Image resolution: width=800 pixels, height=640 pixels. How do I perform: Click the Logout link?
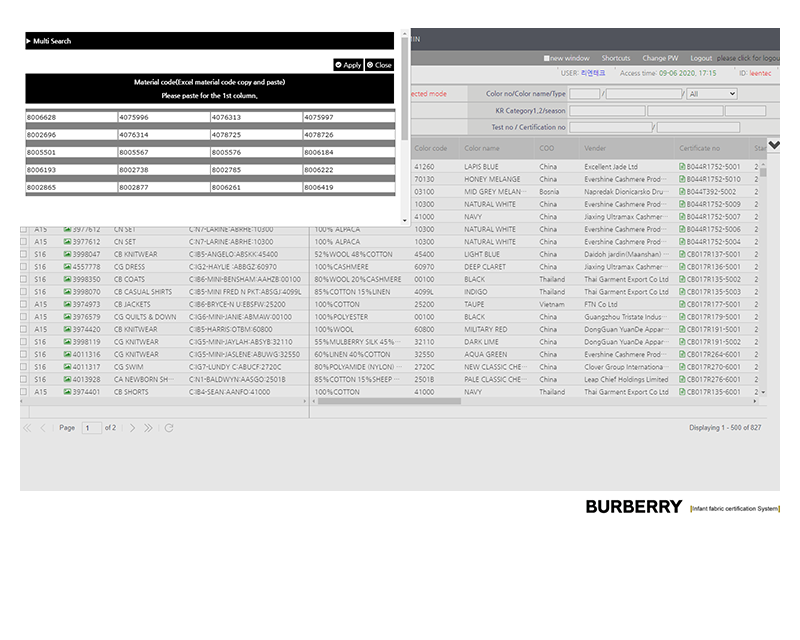(x=701, y=59)
